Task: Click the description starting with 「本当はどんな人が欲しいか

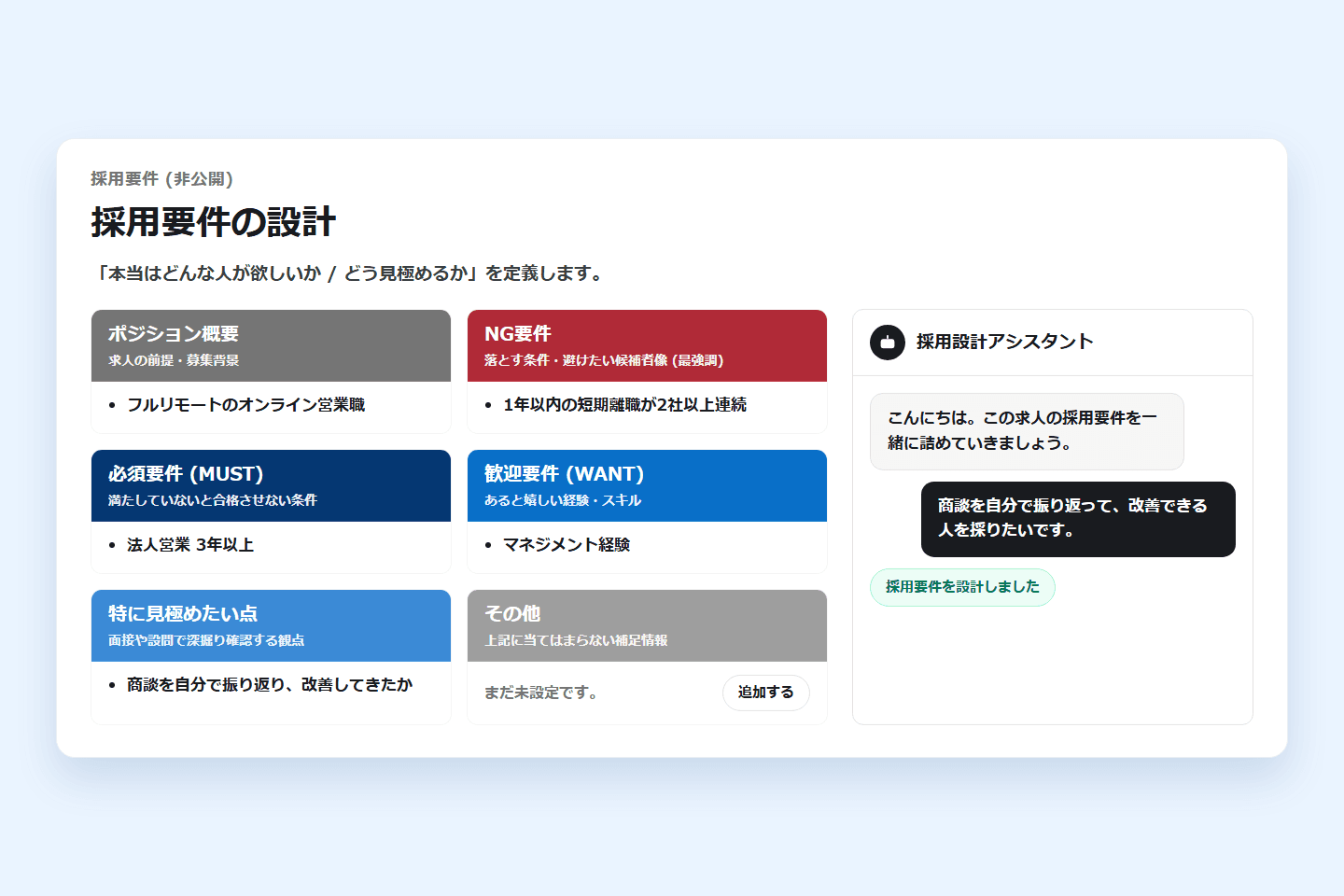Action: tap(351, 273)
